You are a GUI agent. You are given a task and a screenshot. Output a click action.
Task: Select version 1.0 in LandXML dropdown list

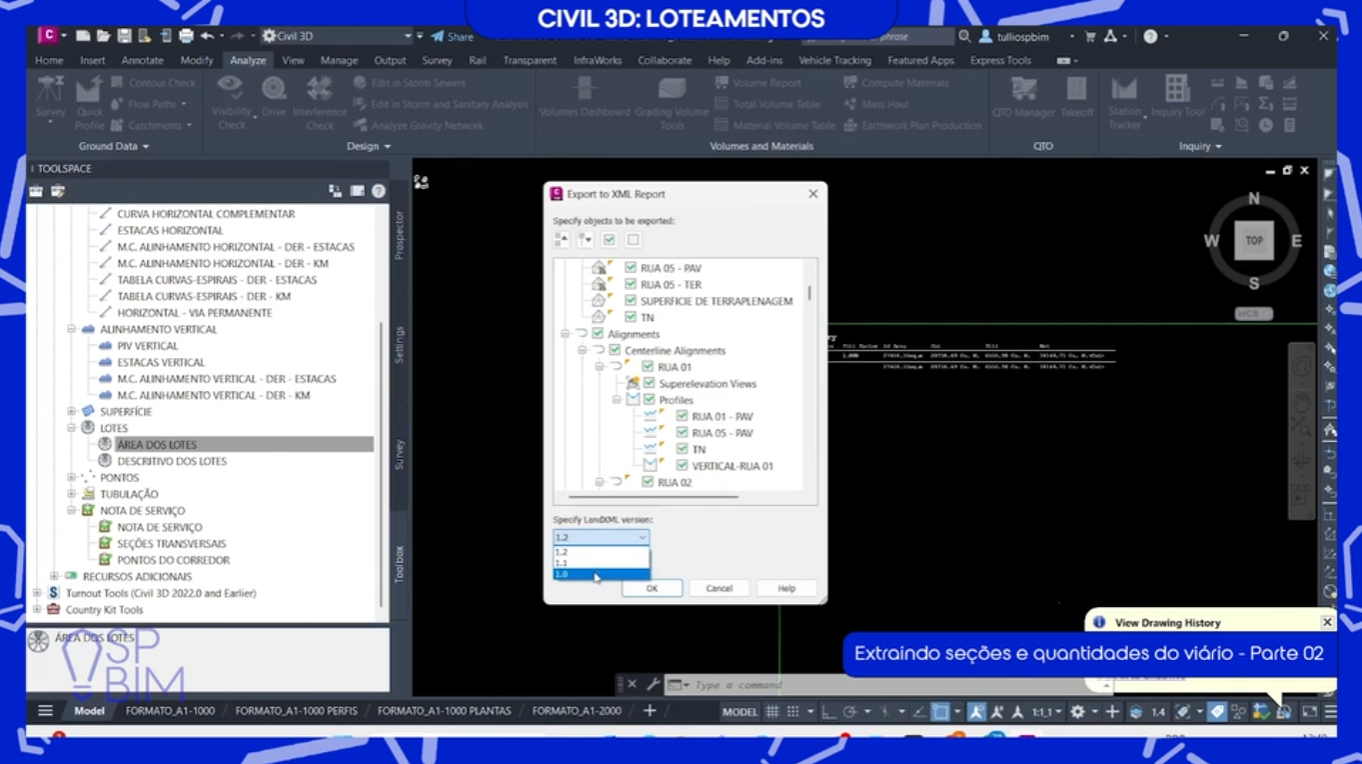[600, 574]
